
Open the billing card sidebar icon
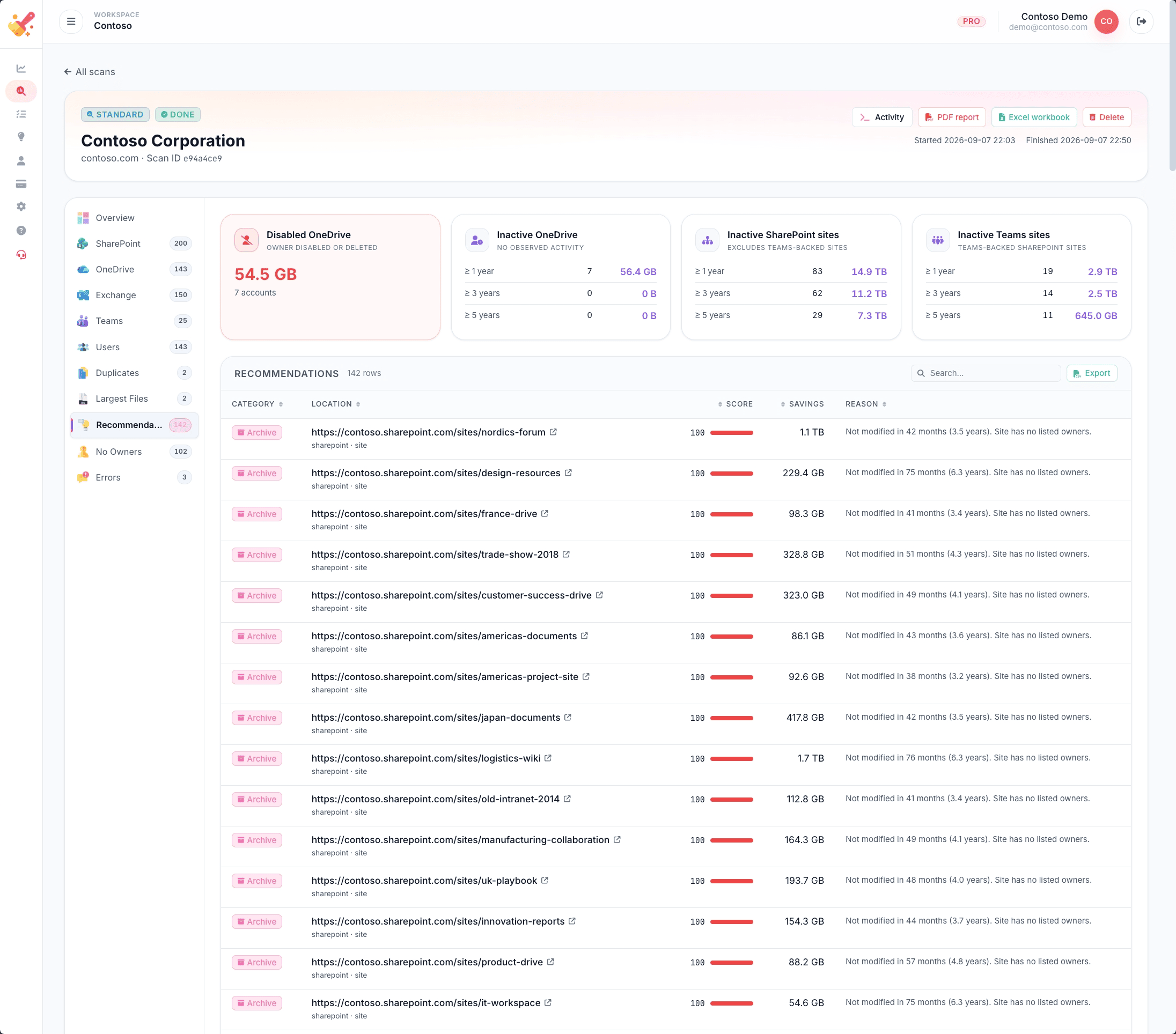click(21, 184)
